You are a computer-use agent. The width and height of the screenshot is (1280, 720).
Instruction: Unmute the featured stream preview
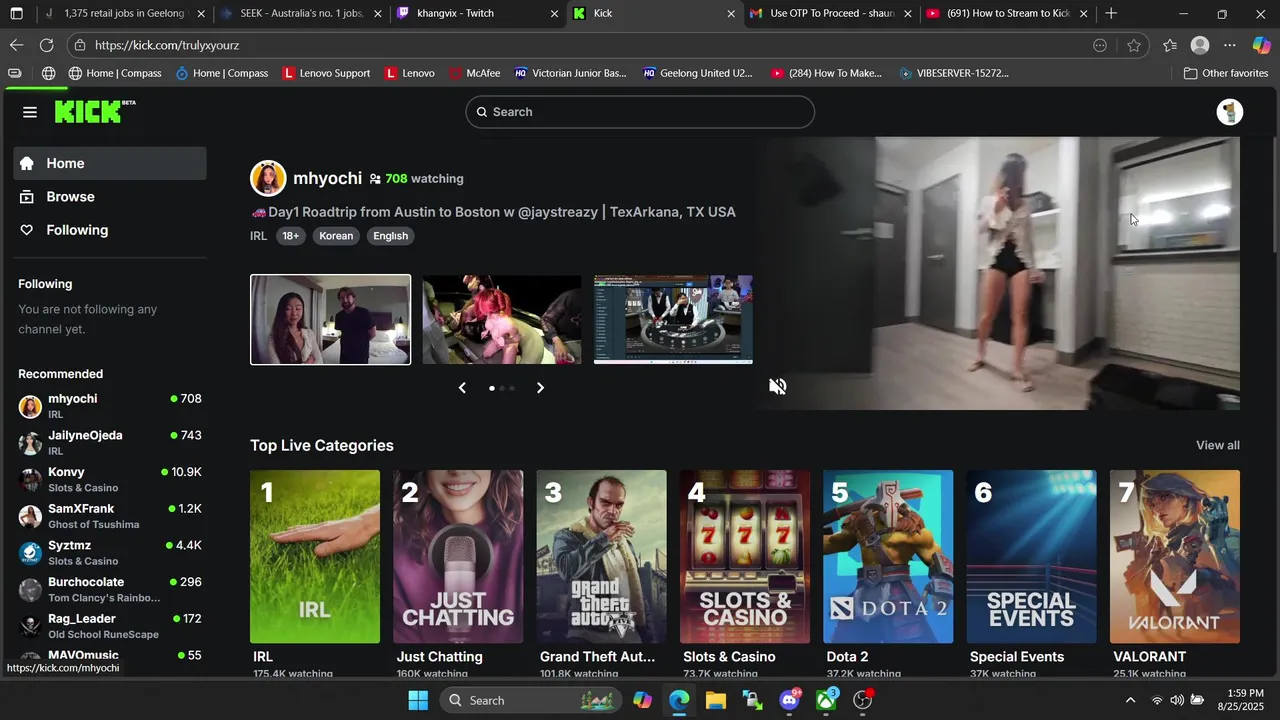tap(777, 386)
